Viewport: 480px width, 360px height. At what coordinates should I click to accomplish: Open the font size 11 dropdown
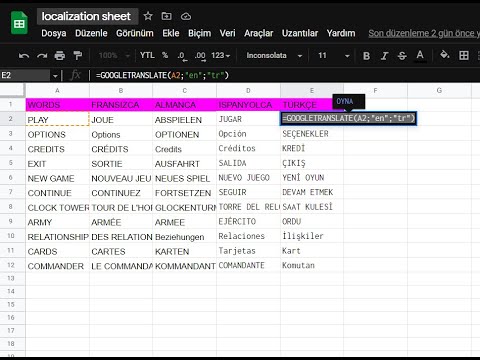pos(333,56)
